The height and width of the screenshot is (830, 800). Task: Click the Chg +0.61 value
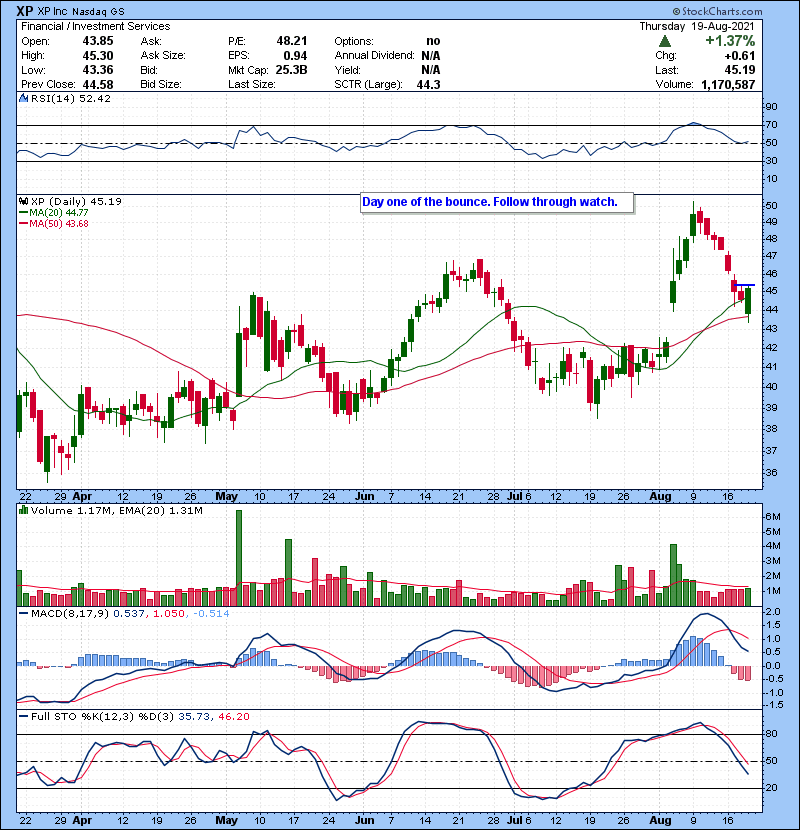pos(740,56)
